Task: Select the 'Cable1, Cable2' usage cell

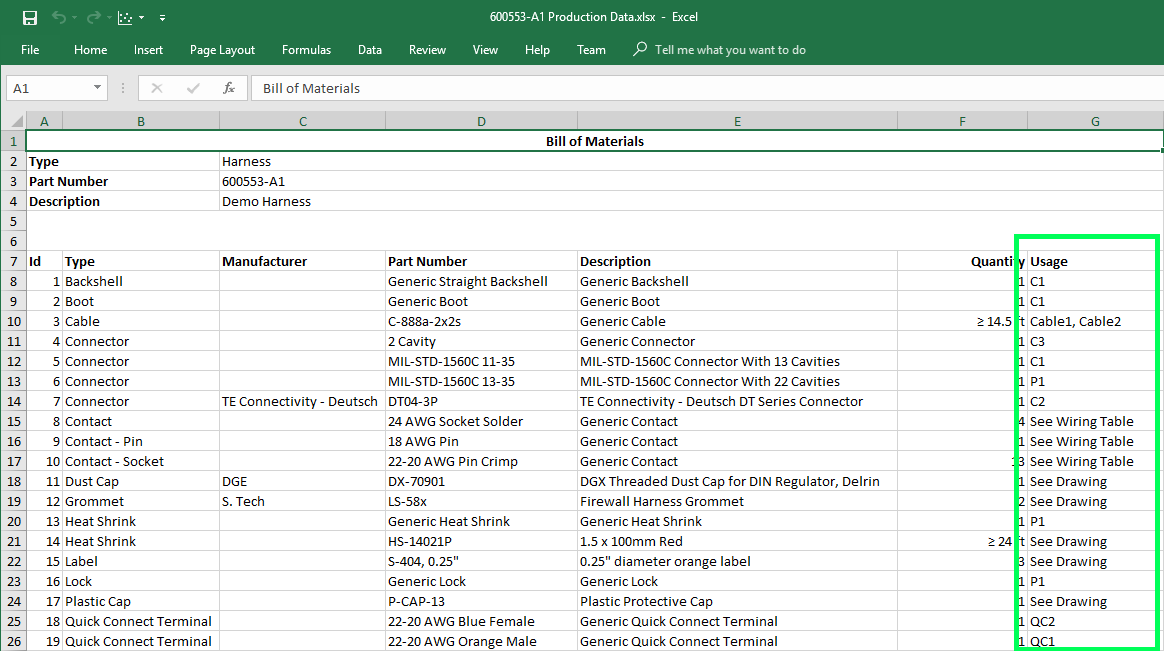Action: point(1095,321)
